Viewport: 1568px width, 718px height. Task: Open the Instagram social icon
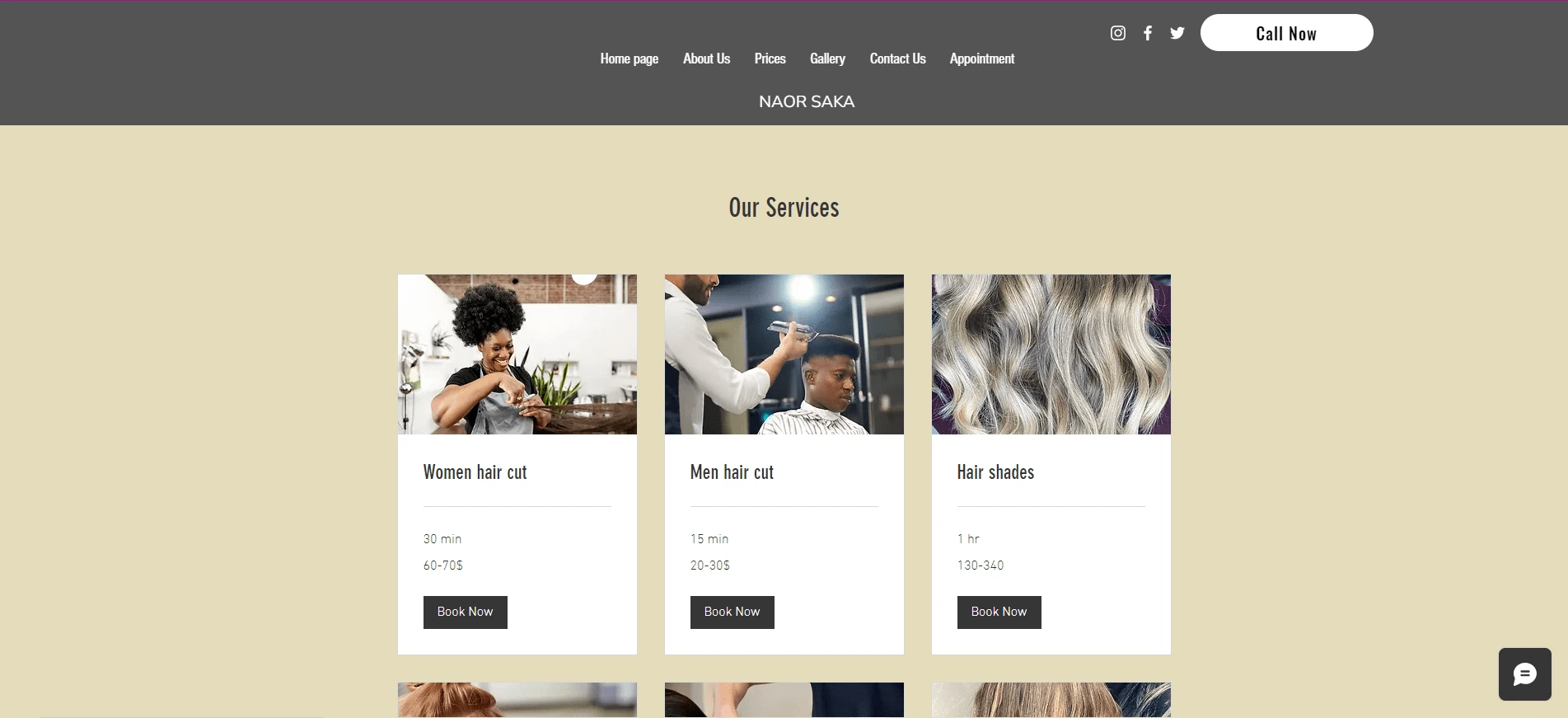tap(1118, 33)
